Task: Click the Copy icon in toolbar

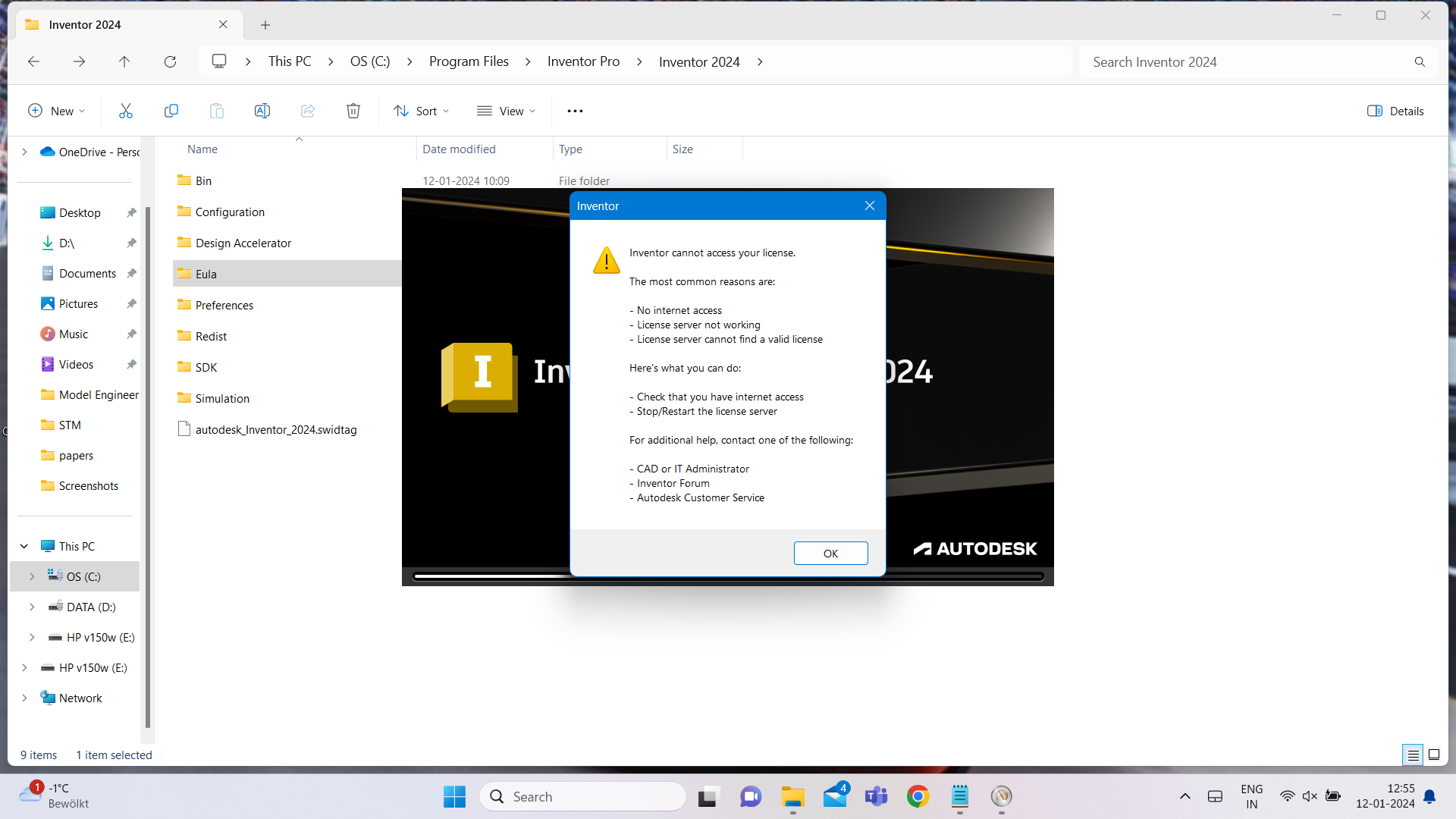Action: tap(171, 111)
